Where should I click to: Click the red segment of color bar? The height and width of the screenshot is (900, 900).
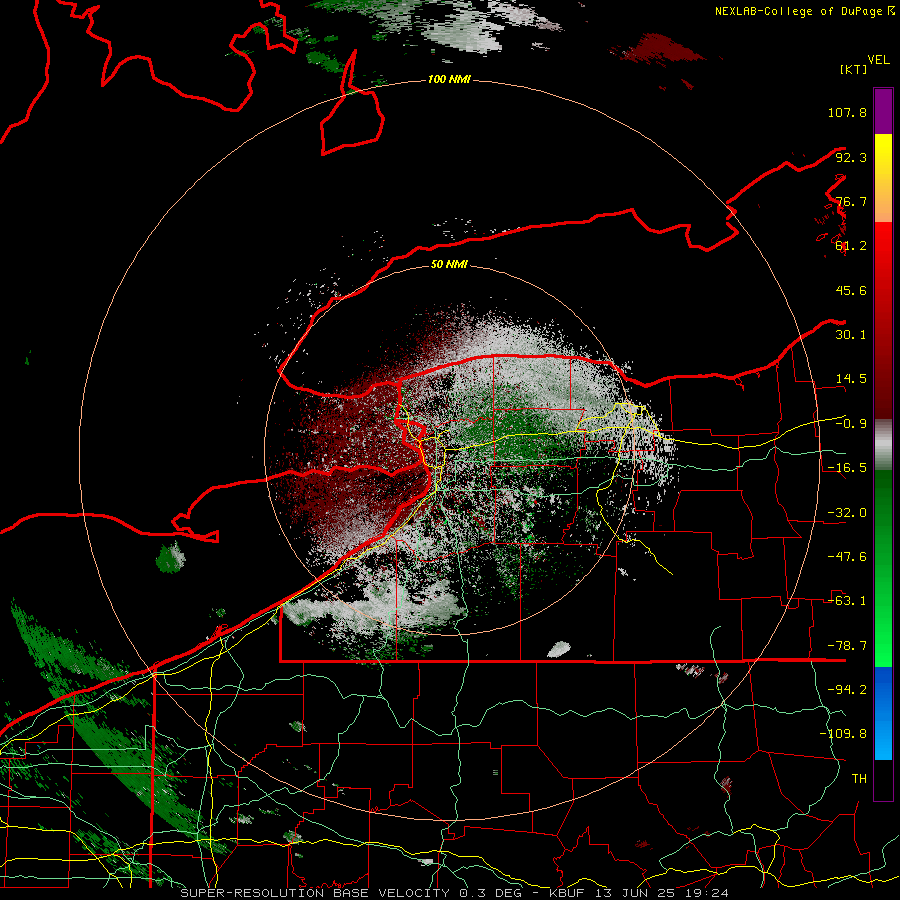tap(883, 320)
